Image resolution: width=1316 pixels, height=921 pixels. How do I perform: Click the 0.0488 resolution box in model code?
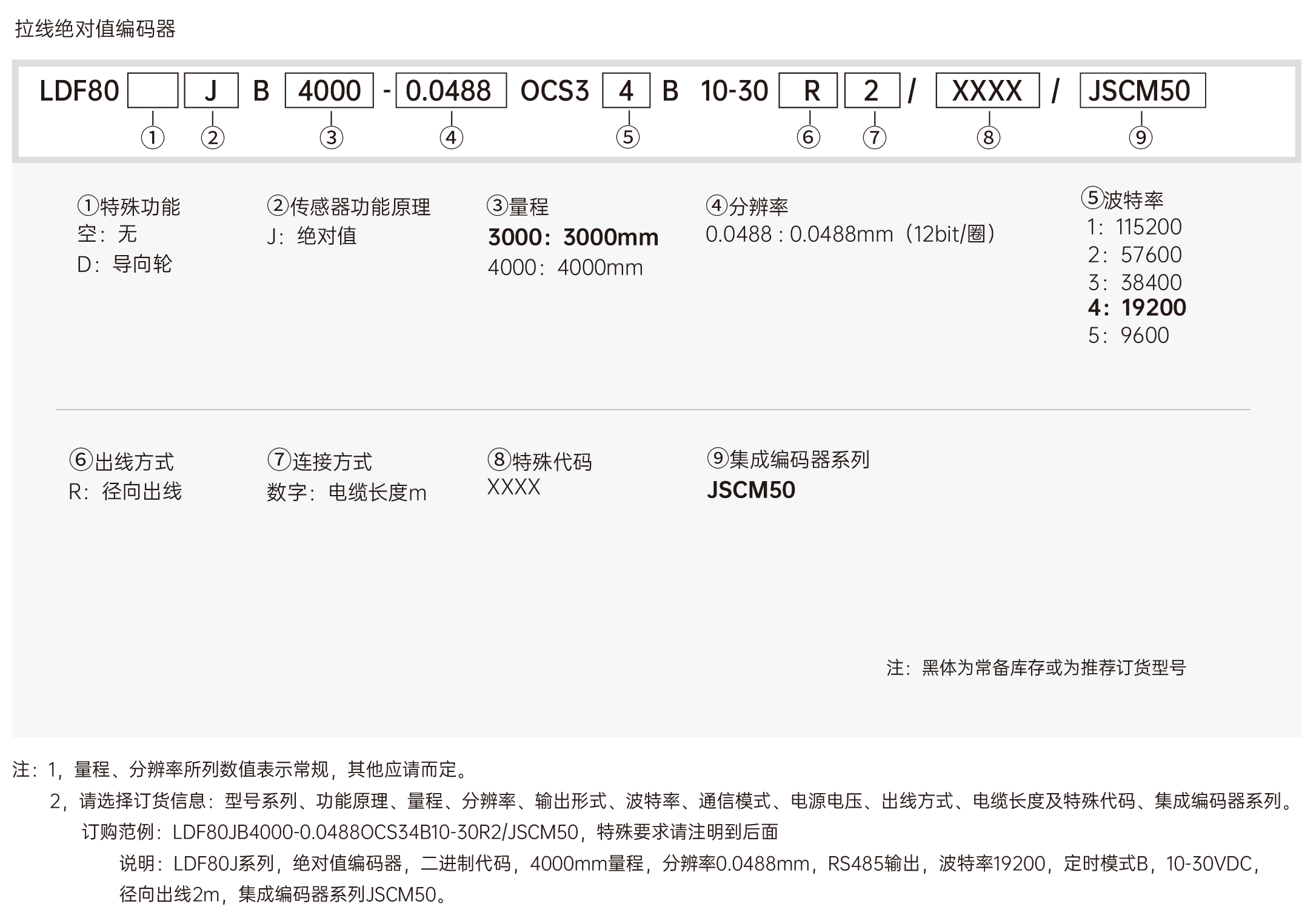(x=451, y=91)
